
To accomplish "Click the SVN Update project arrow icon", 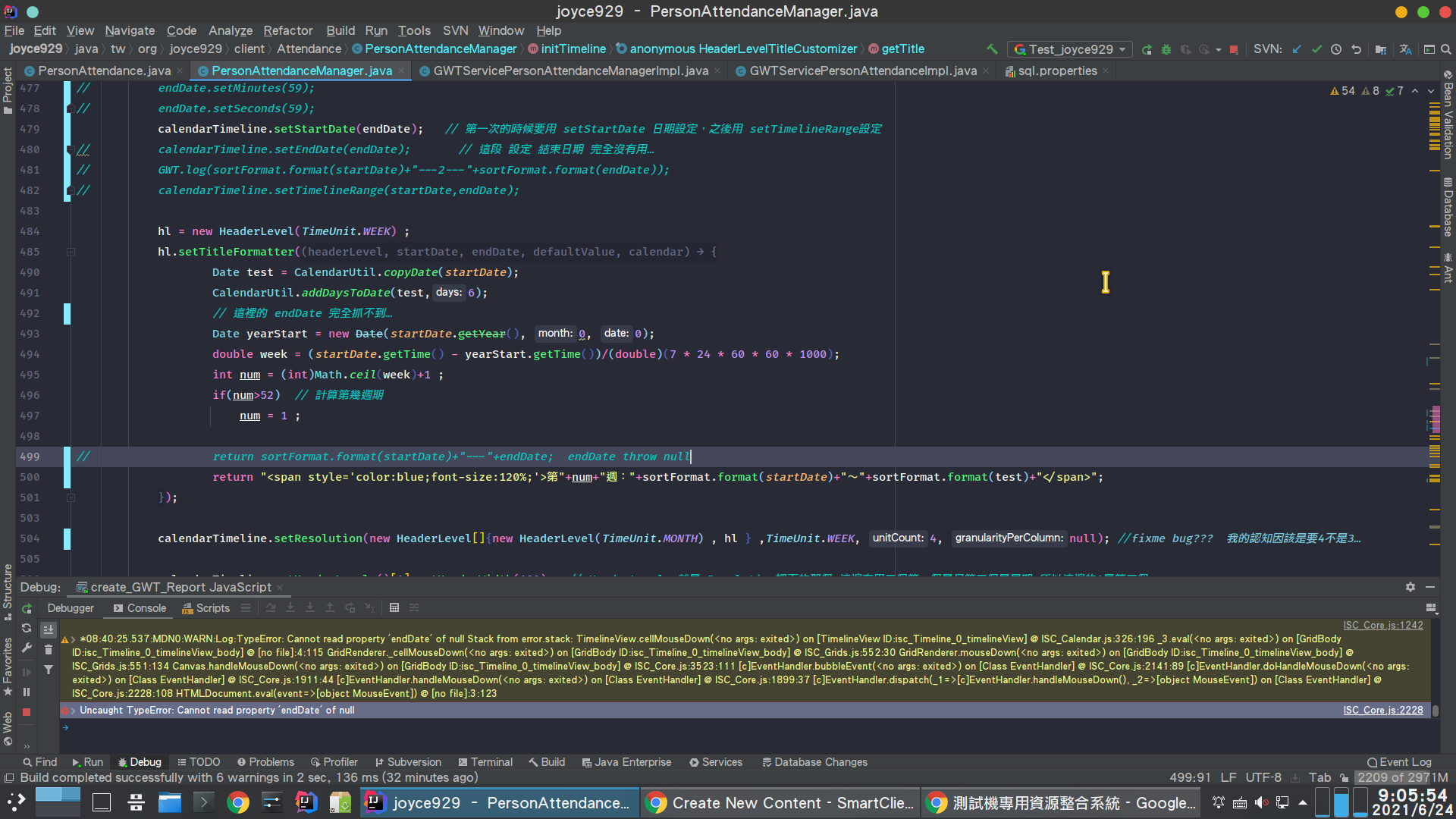I will coord(1297,49).
